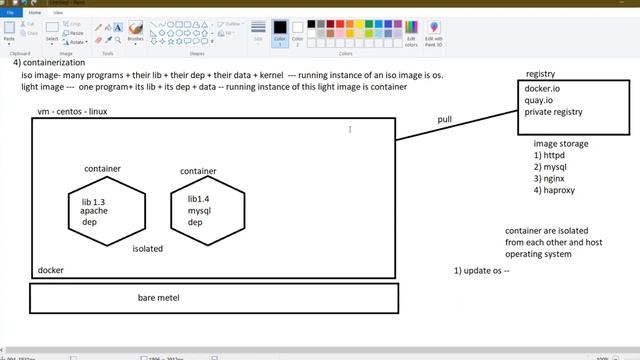Select the Magnifier tool

[x=118, y=40]
